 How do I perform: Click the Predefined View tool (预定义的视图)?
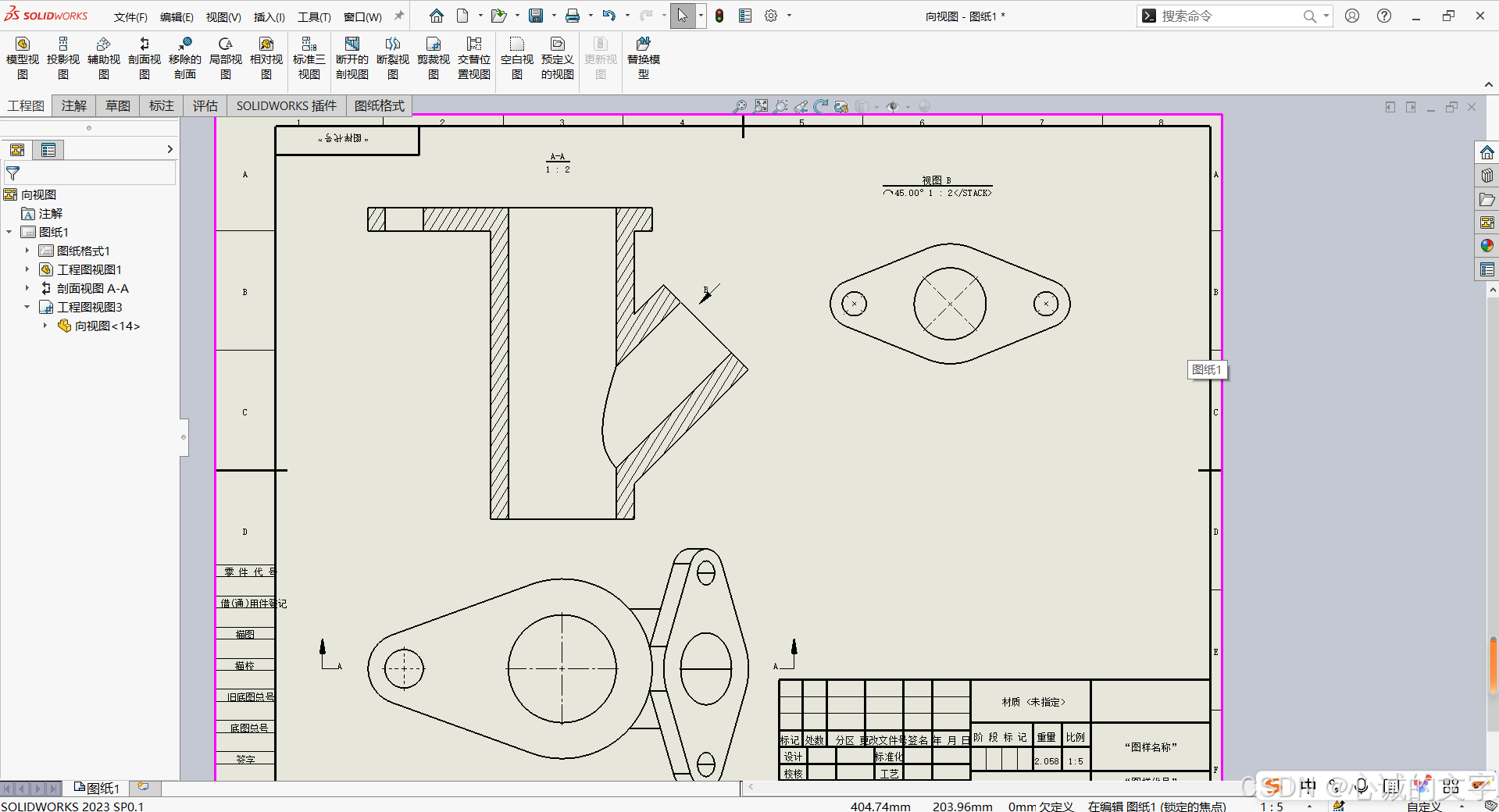[558, 59]
